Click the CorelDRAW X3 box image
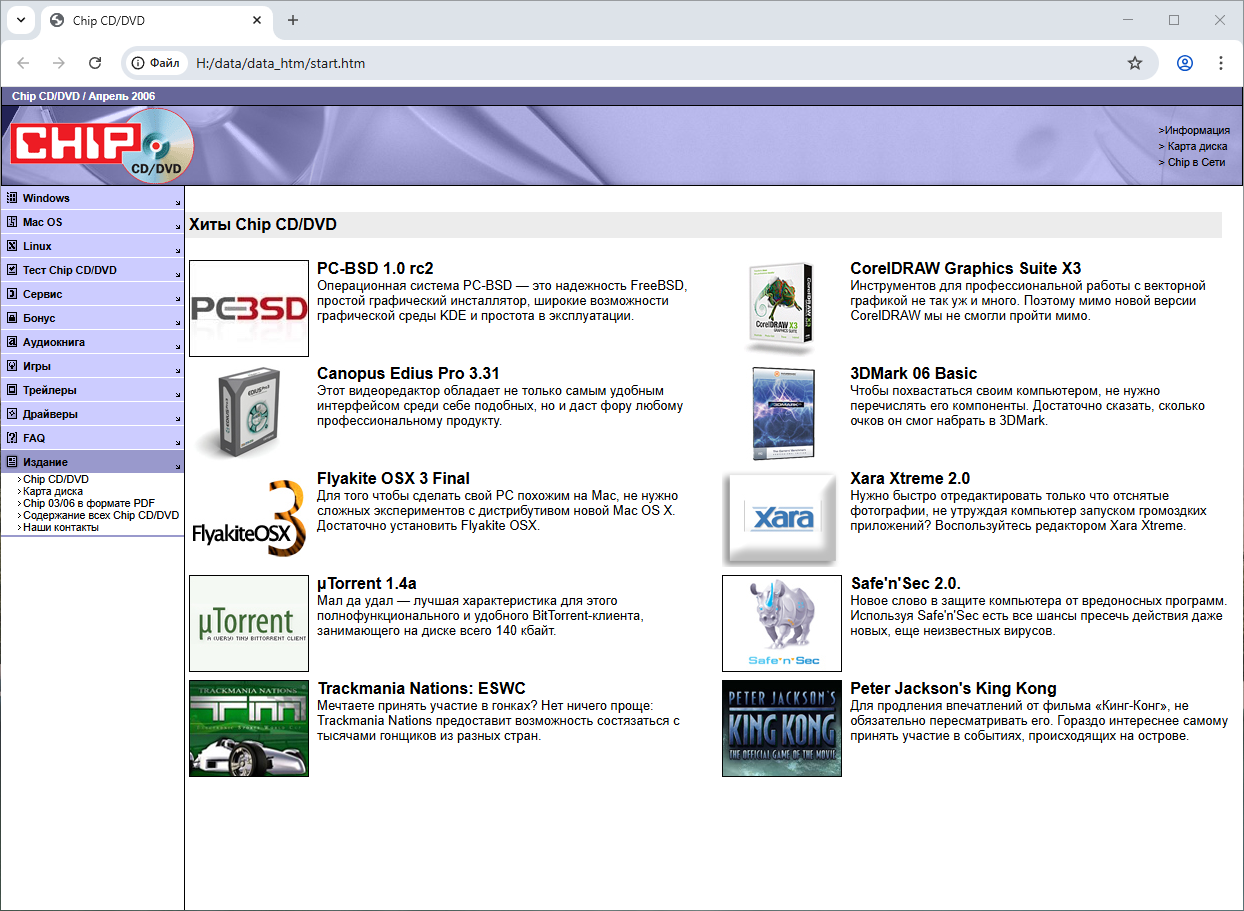This screenshot has width=1244, height=911. click(782, 308)
